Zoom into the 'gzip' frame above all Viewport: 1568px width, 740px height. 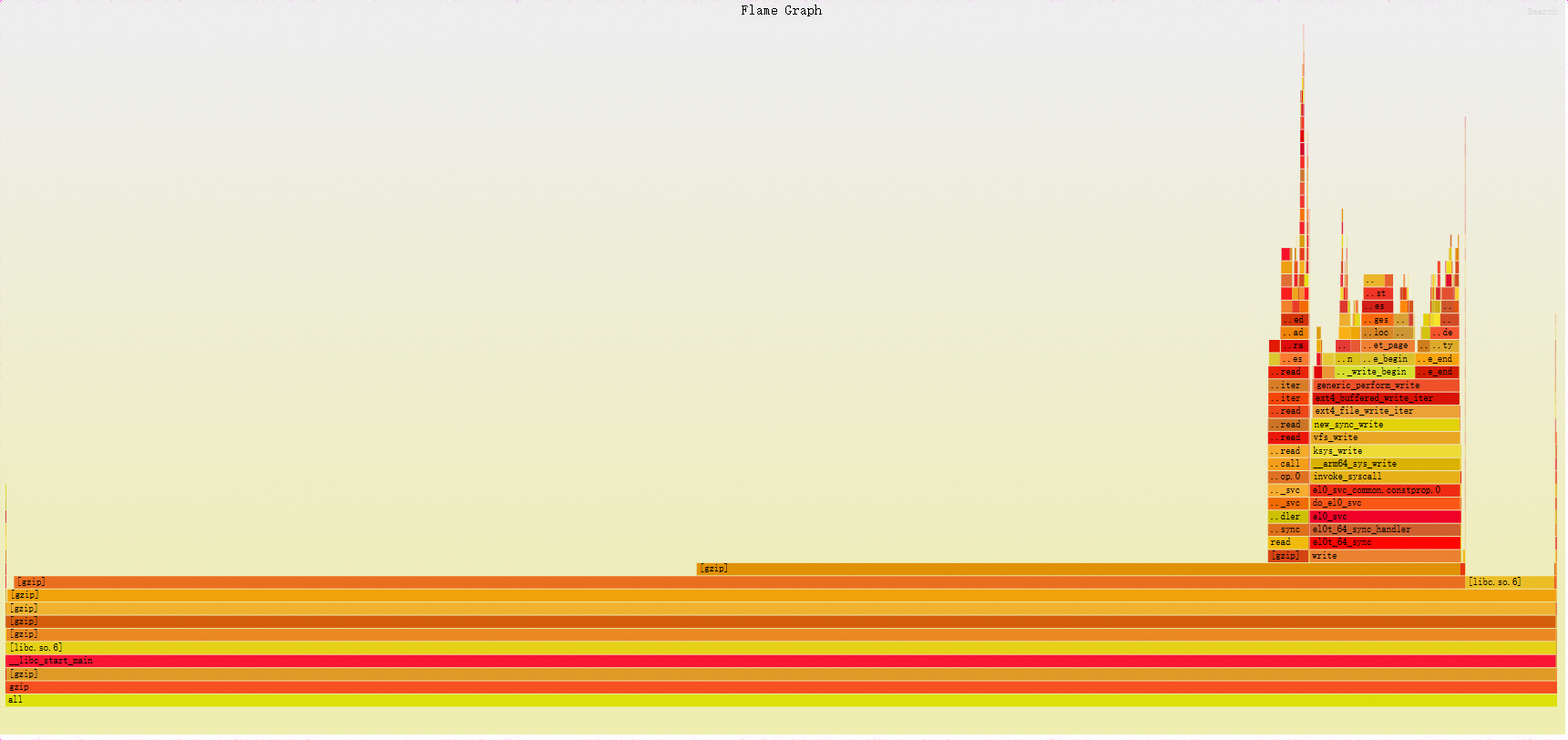pos(781,687)
